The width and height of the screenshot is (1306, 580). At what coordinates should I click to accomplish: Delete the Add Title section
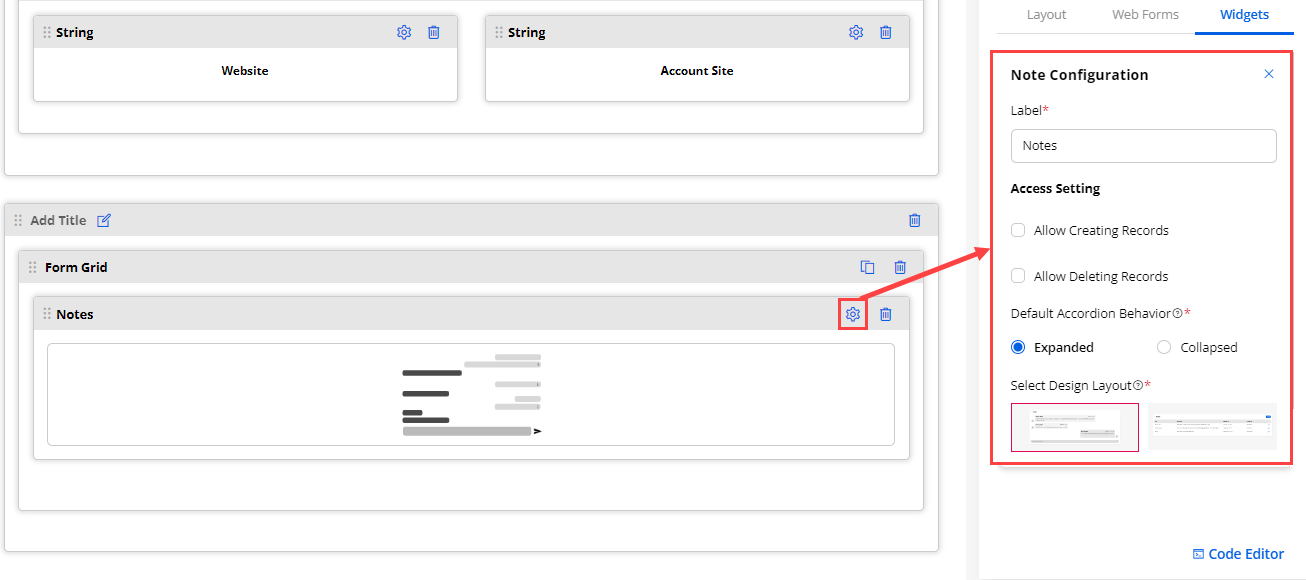[914, 220]
